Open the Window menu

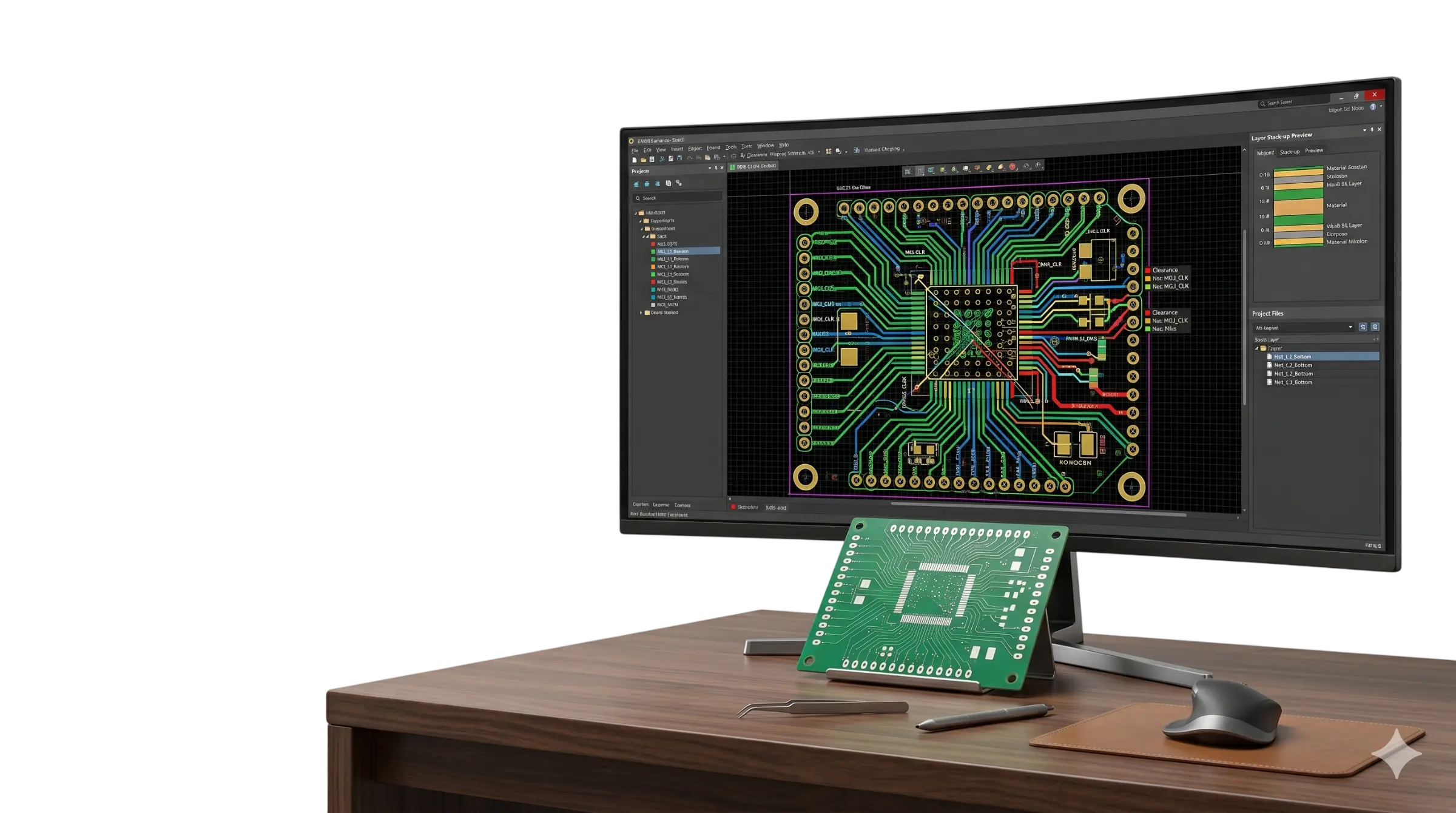[x=766, y=146]
